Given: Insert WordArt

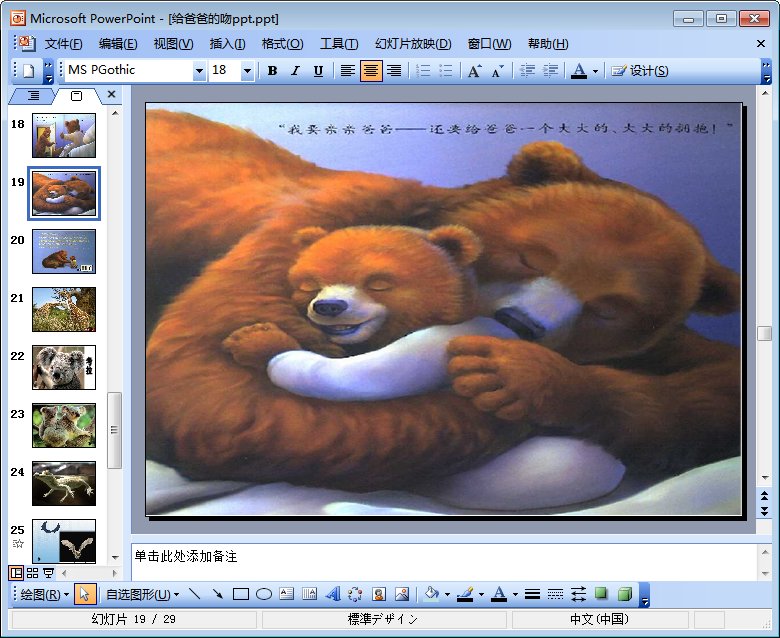Looking at the screenshot, I should click(x=333, y=594).
